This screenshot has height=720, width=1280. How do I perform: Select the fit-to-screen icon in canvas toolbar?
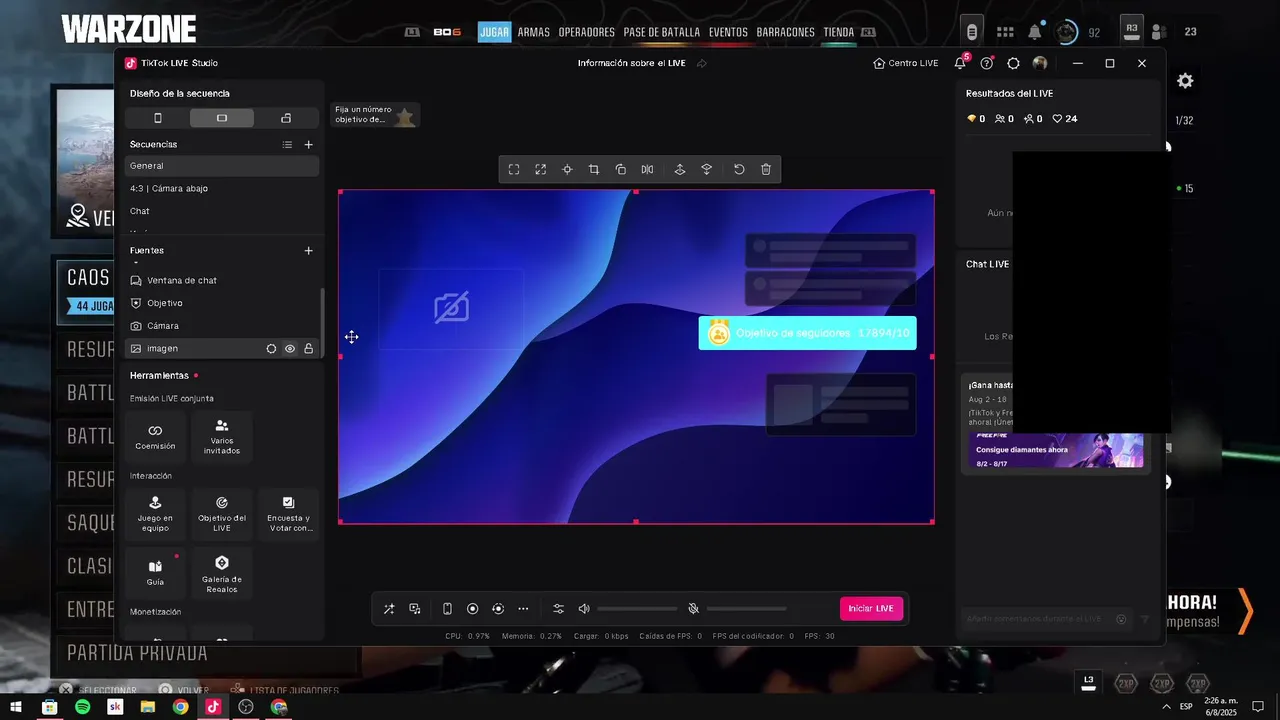[514, 170]
